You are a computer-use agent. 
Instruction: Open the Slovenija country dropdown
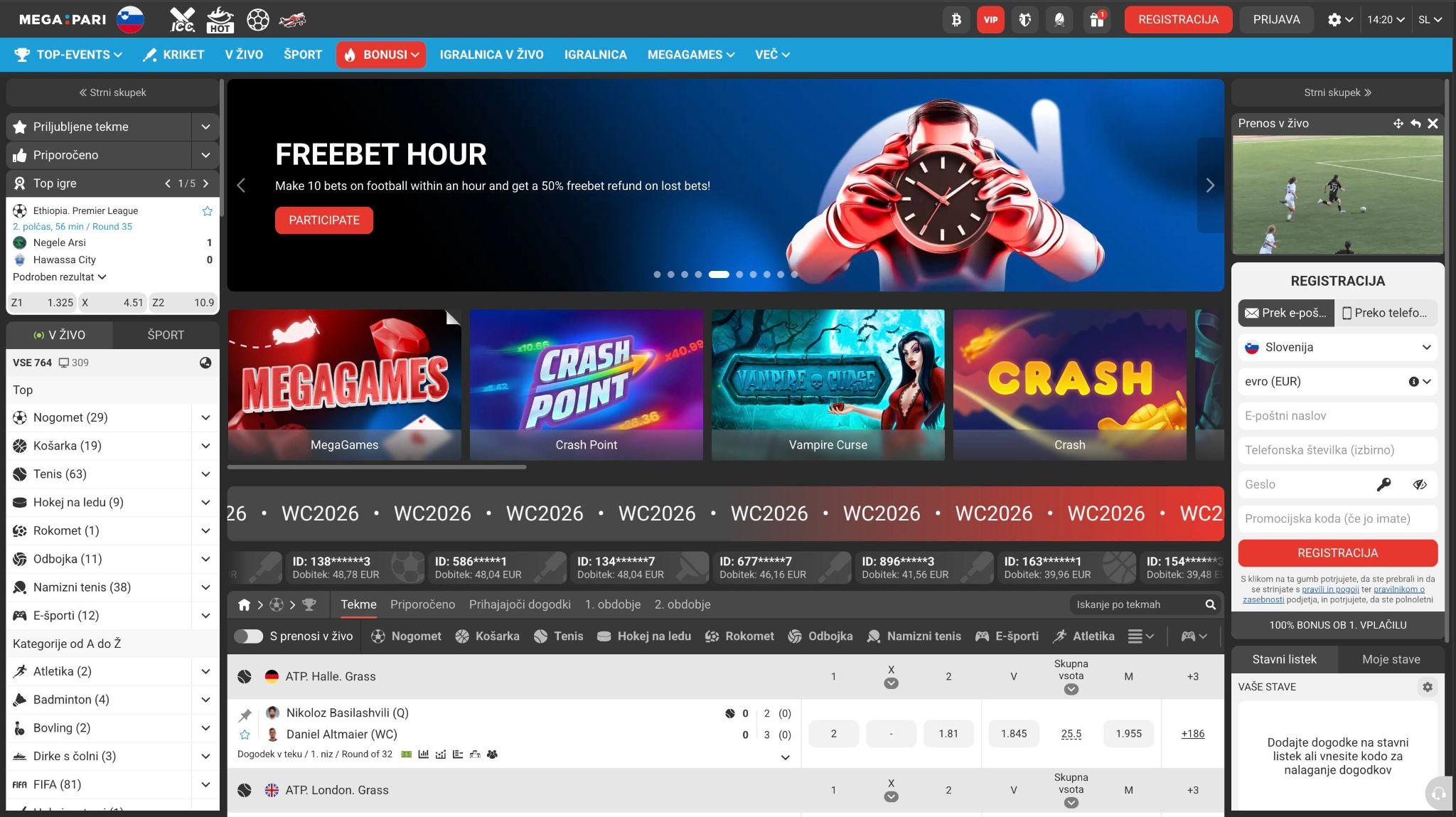click(1337, 347)
